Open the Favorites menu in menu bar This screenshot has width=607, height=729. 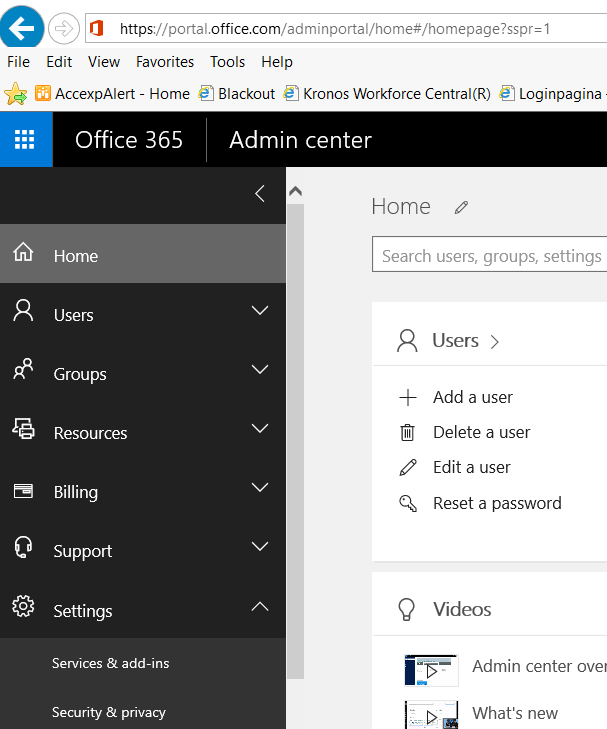pyautogui.click(x=165, y=62)
